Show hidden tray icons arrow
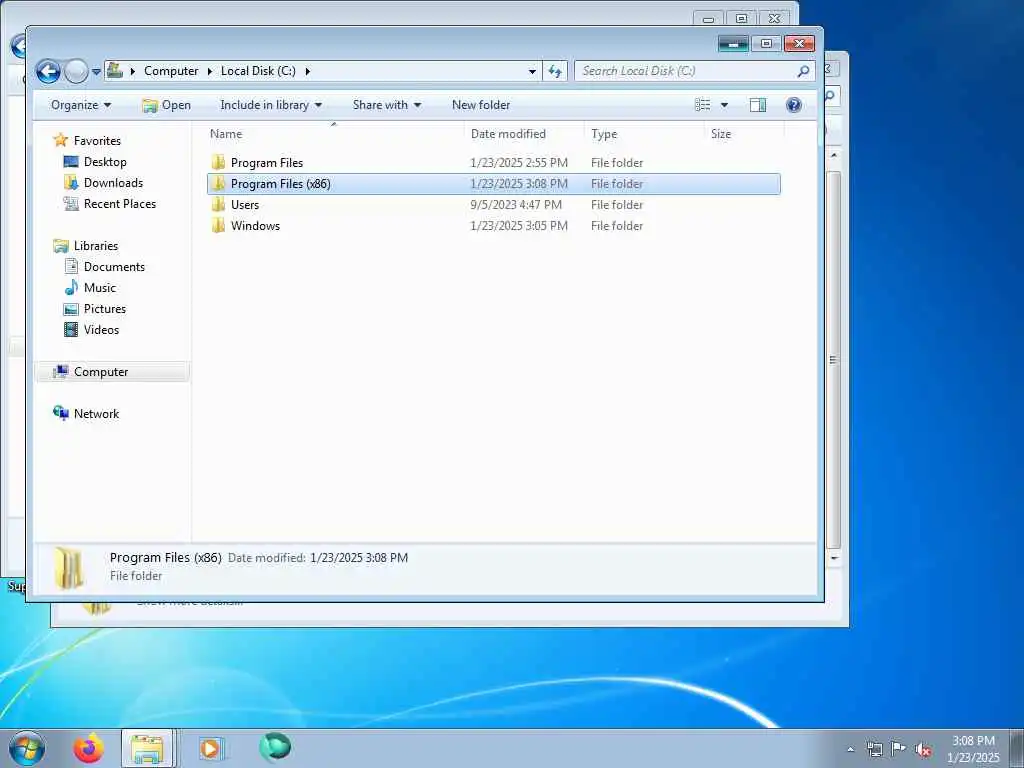Viewport: 1024px width, 768px height. click(x=850, y=749)
